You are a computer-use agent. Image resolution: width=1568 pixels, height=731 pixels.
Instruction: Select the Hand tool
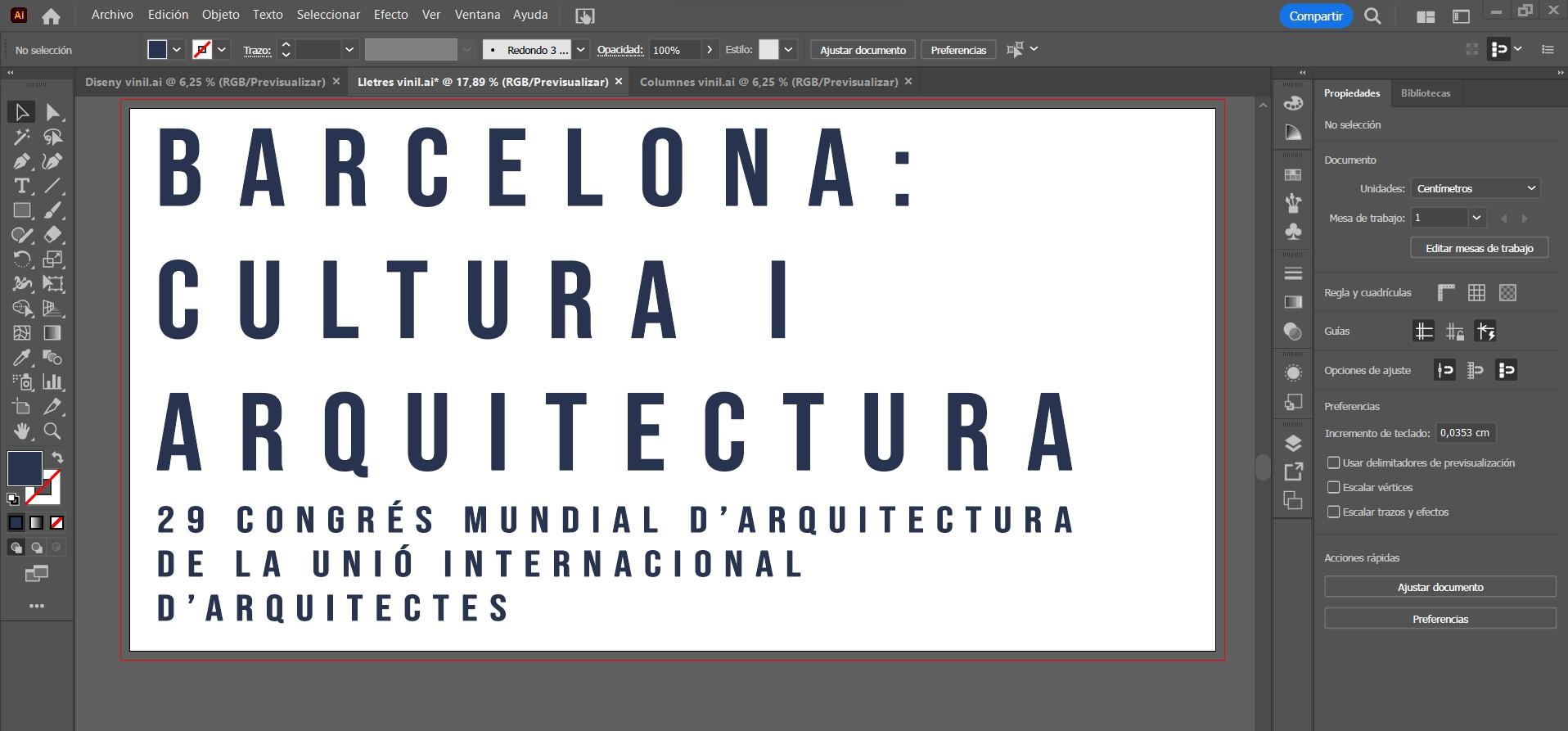click(21, 431)
